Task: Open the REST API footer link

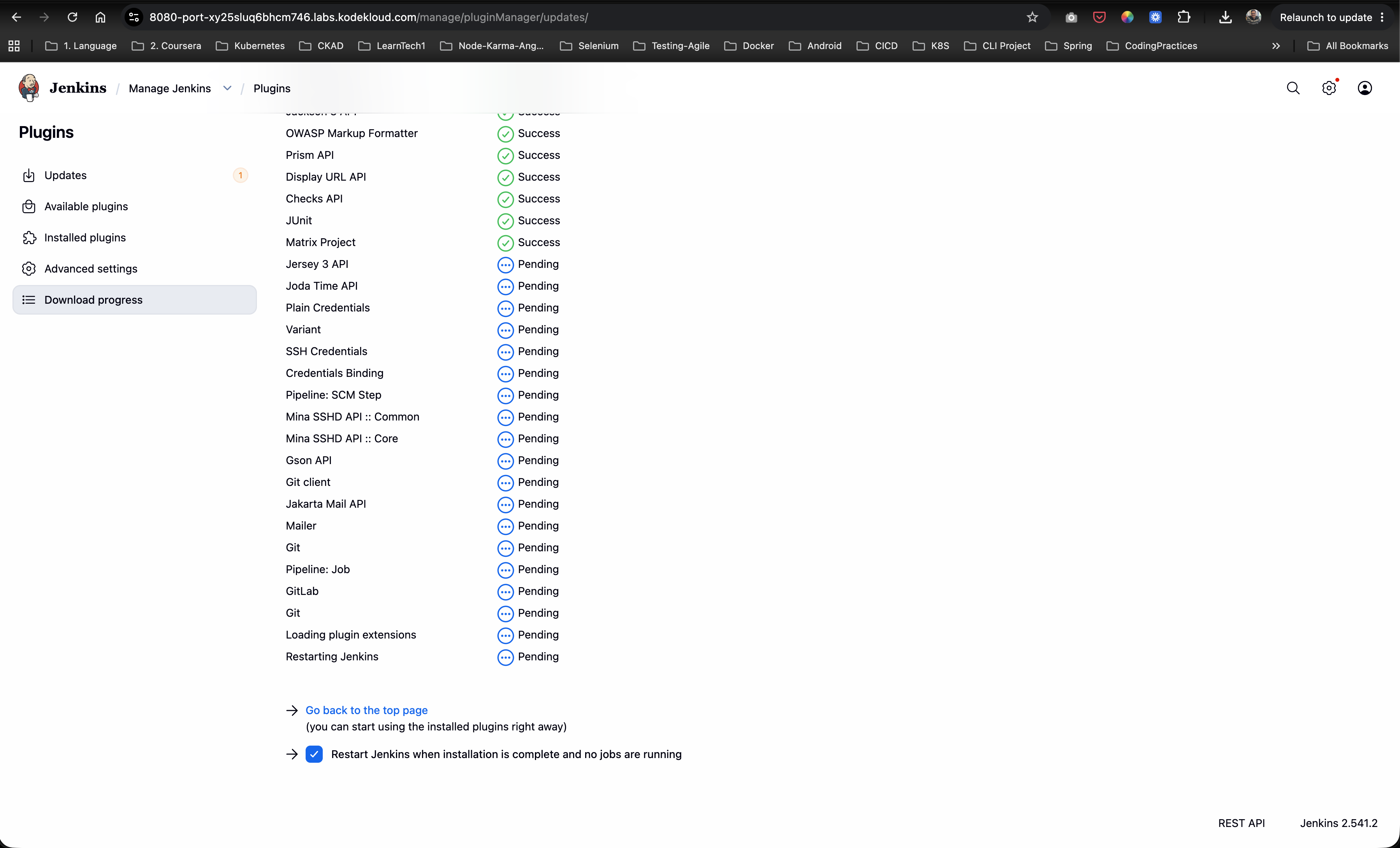Action: point(1242,823)
